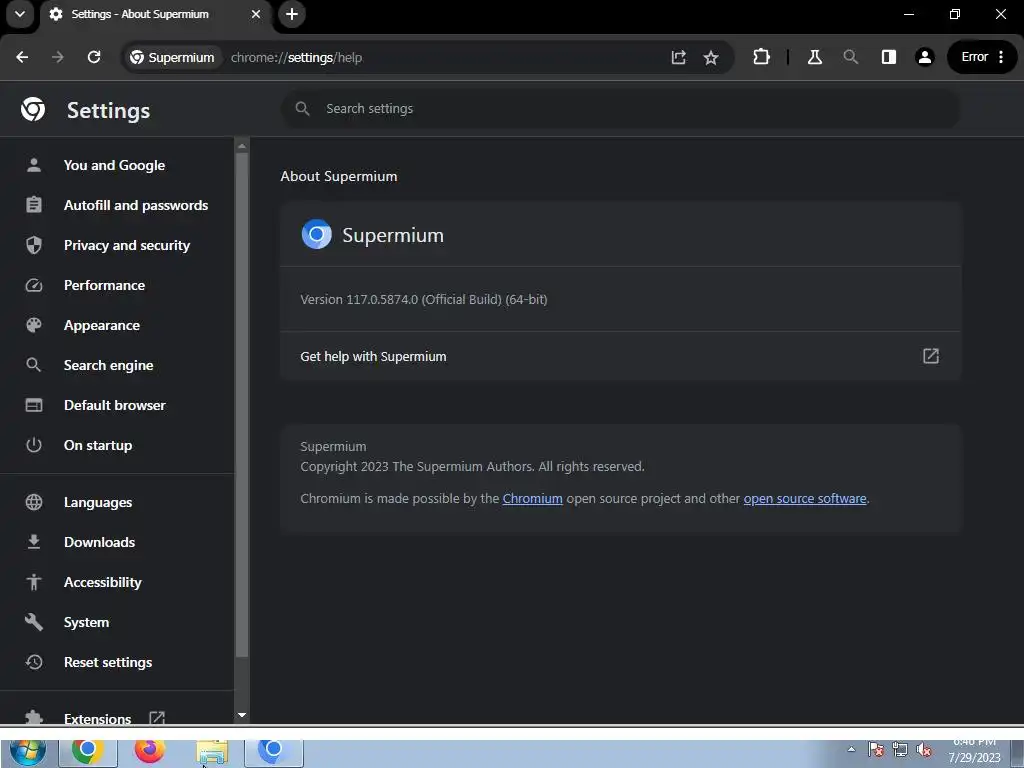Click the Action Center flag tray icon
The image size is (1024, 768).
876,750
